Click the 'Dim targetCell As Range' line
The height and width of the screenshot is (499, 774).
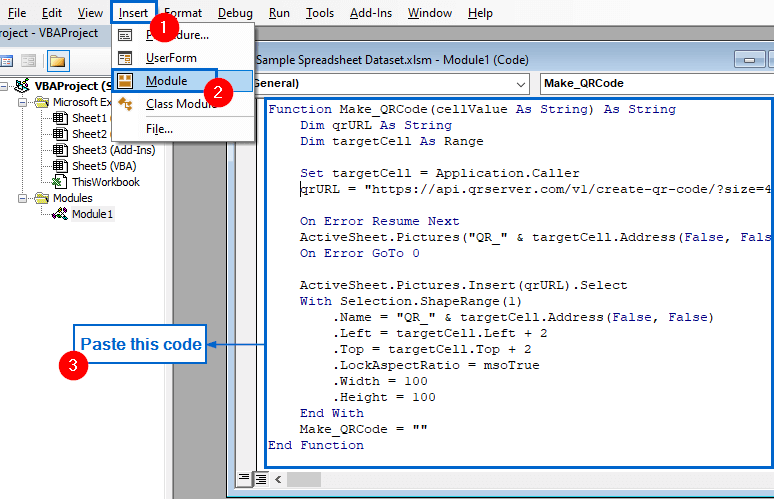pyautogui.click(x=391, y=141)
